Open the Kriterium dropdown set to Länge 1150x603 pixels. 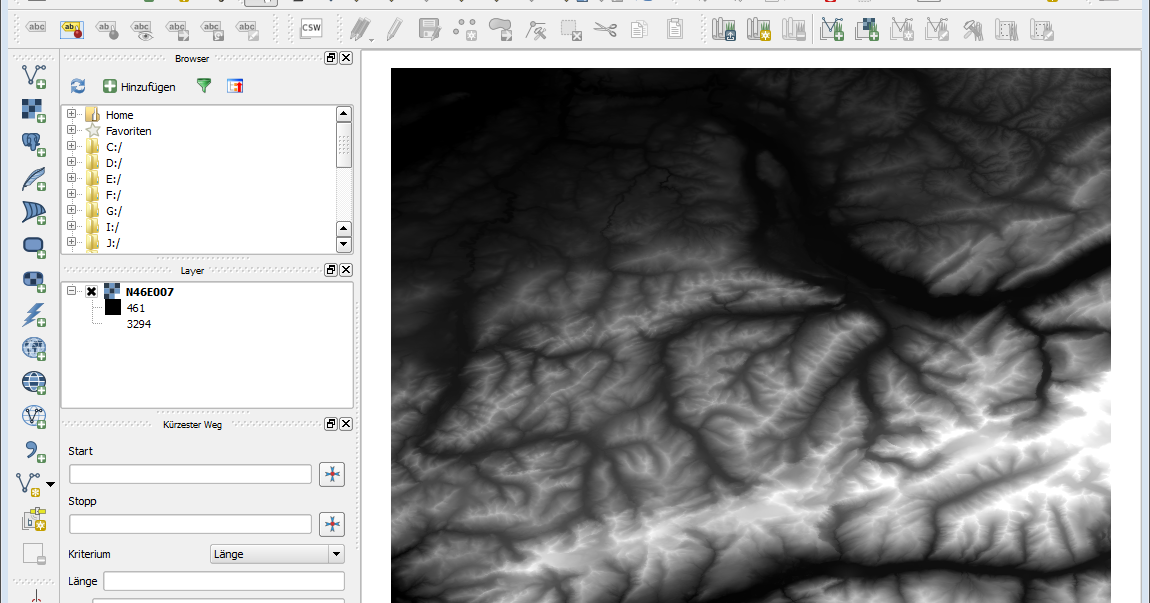point(277,554)
